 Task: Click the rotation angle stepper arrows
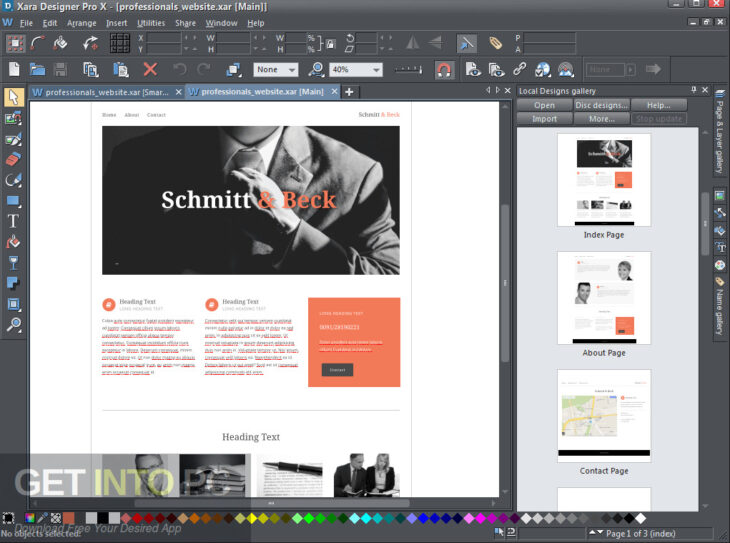tap(386, 38)
